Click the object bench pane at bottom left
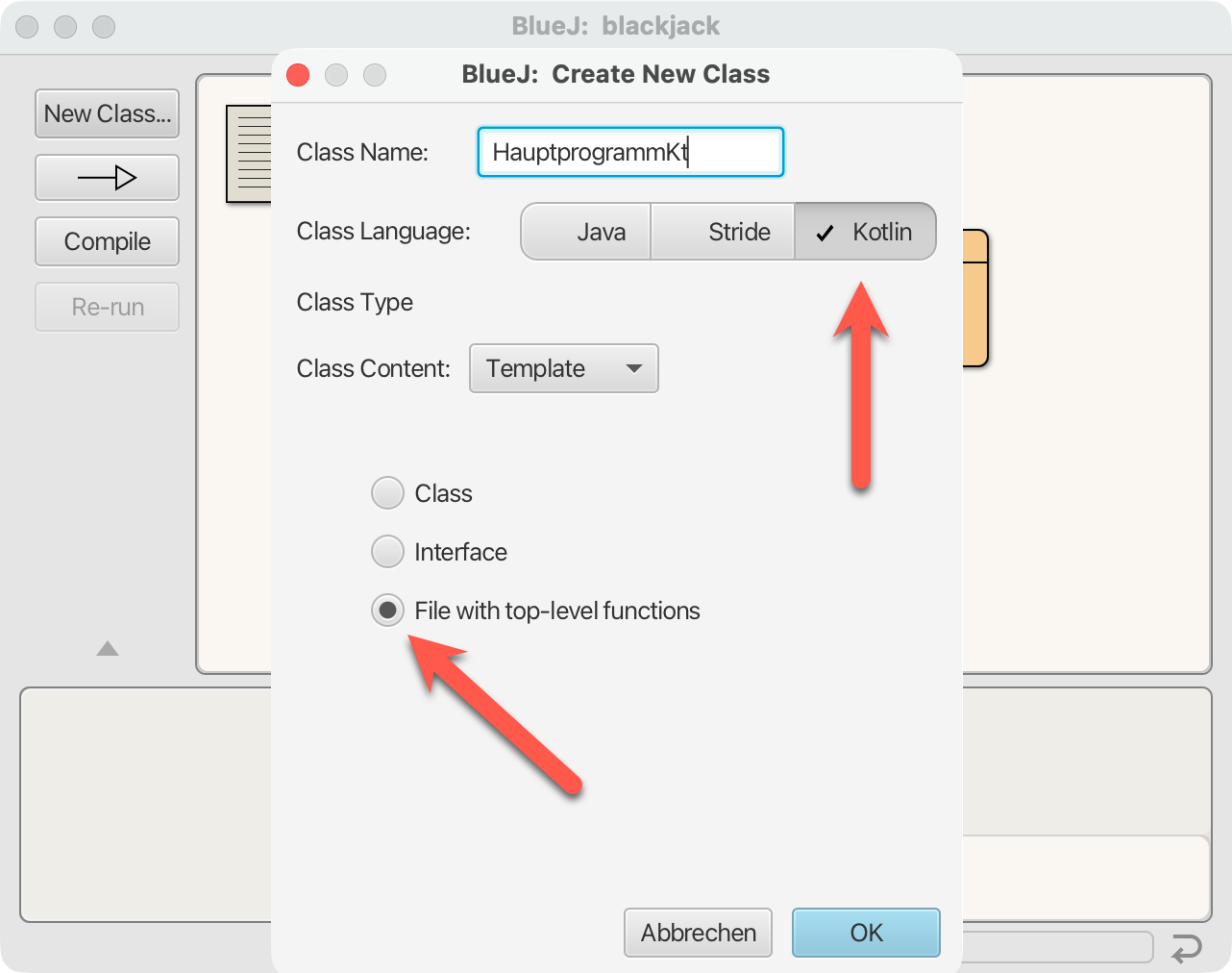 pos(144,805)
